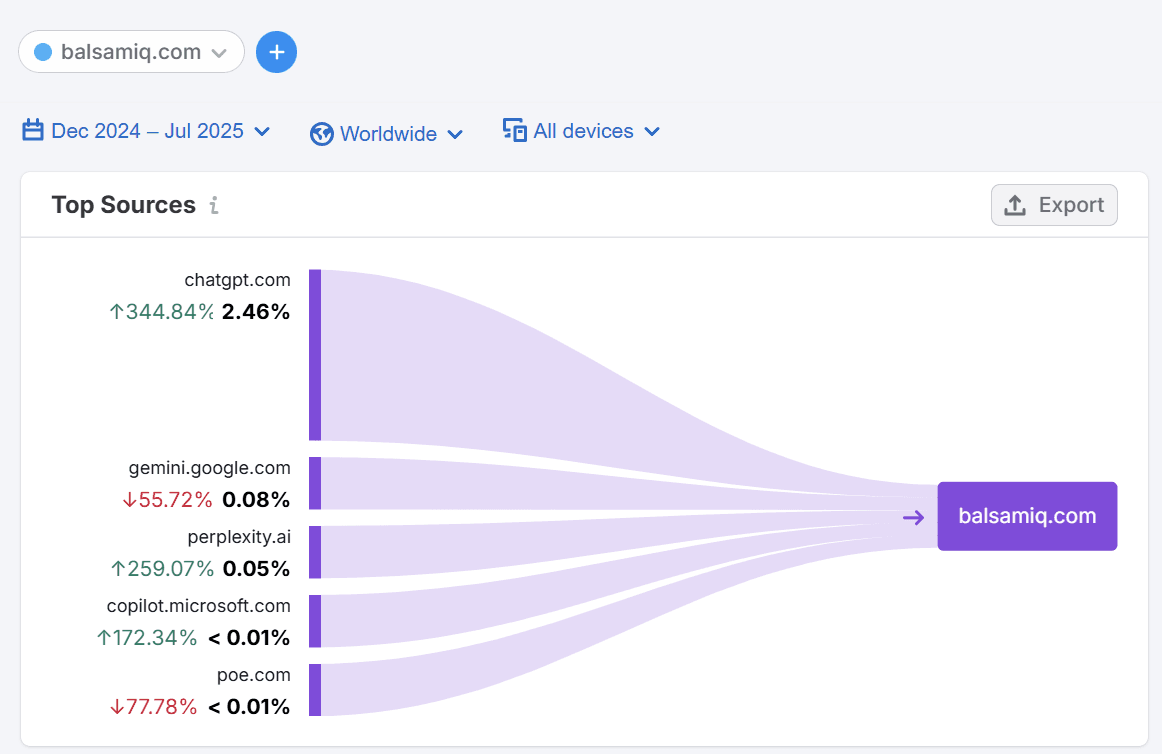This screenshot has height=754, width=1162.
Task: Click the copilot.microsoft.com source label
Action: coord(198,605)
